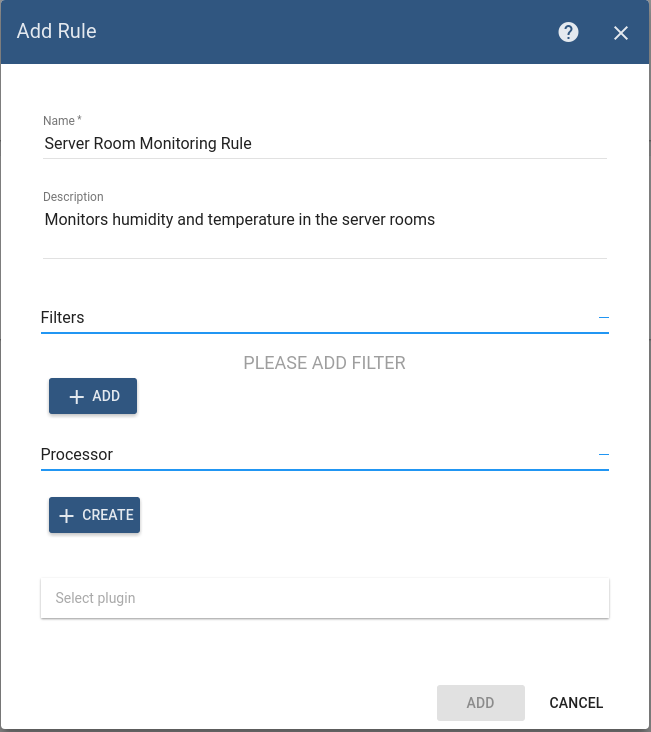Add a new filter with ADD button
The image size is (651, 732).
[93, 396]
